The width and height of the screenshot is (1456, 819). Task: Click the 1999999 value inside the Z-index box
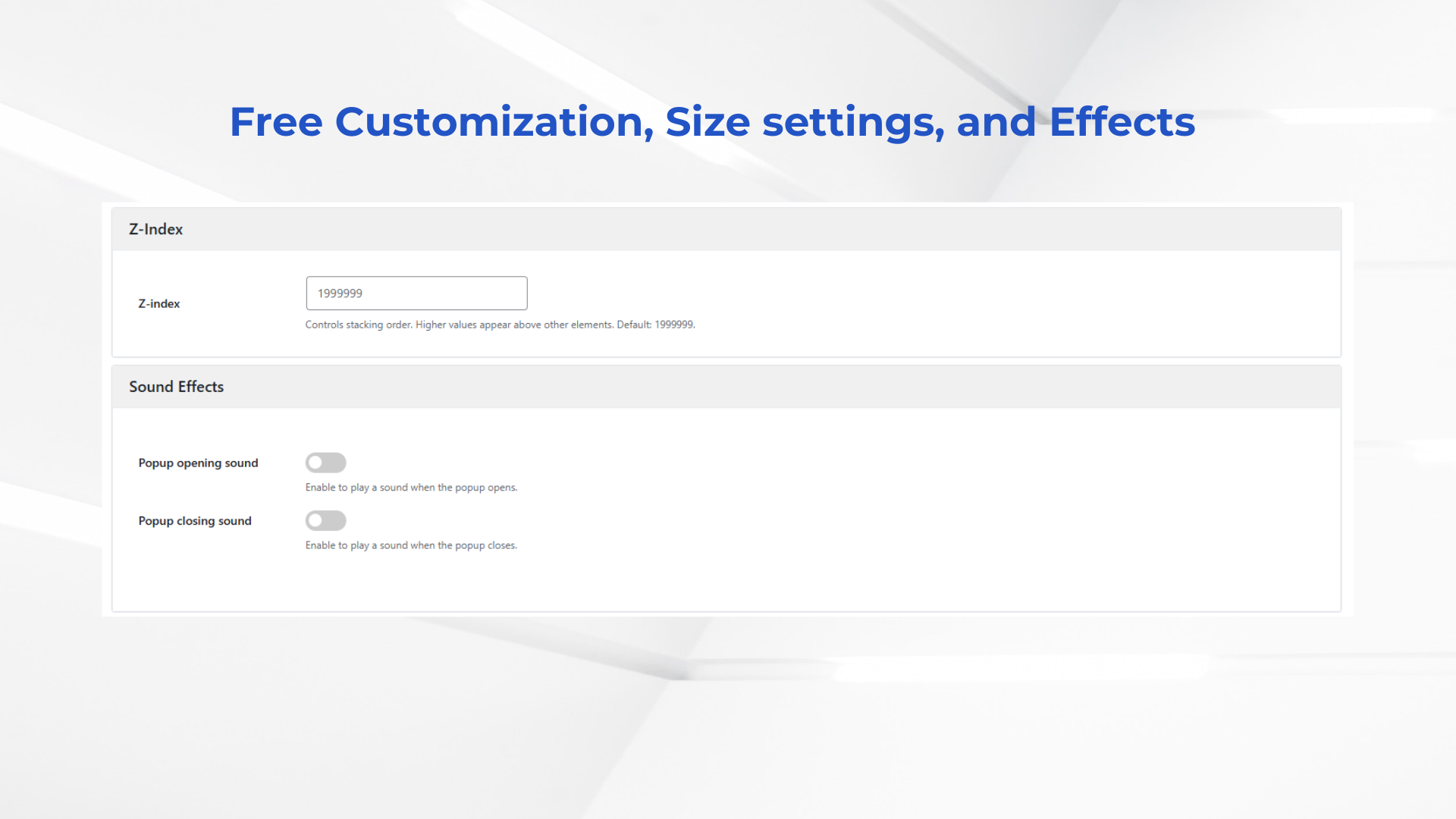tap(340, 293)
